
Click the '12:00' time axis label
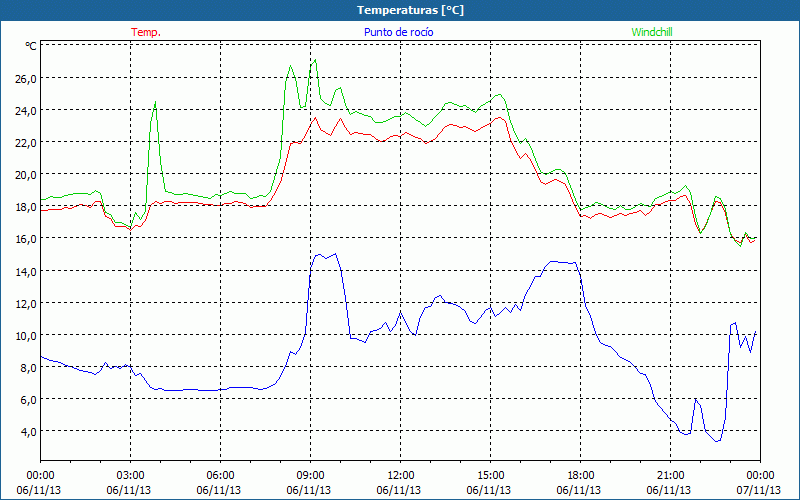[x=401, y=476]
